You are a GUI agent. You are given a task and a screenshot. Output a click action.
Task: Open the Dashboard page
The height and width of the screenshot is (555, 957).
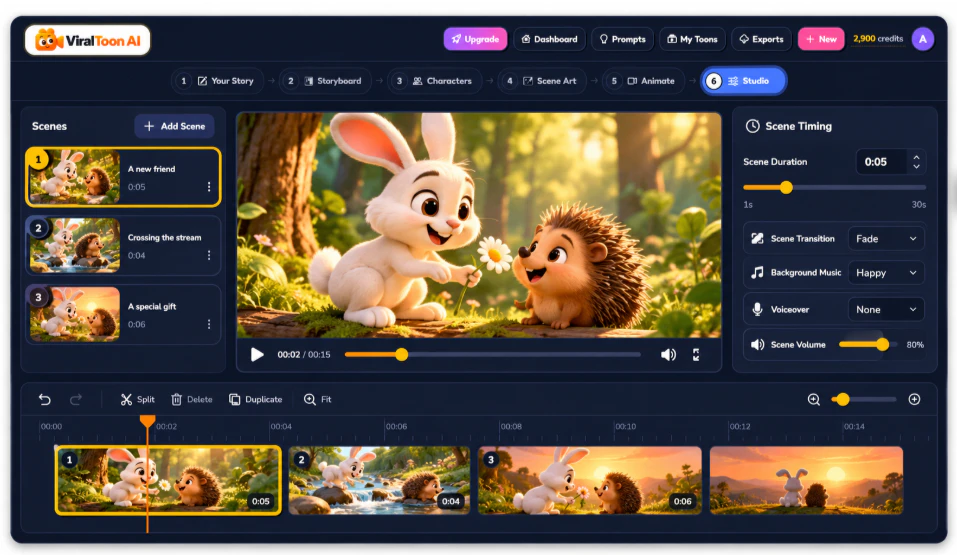pos(549,39)
